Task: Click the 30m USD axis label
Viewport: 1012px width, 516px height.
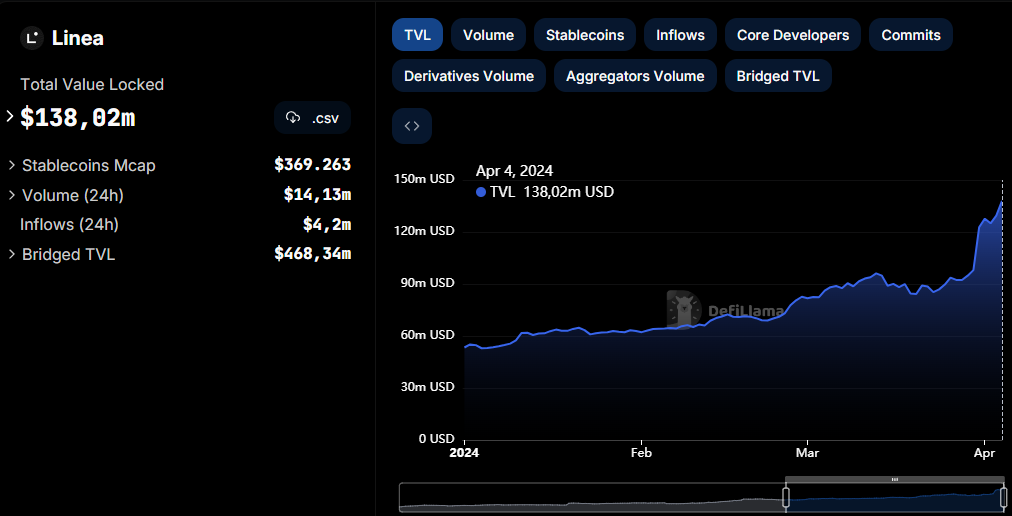Action: click(x=425, y=387)
